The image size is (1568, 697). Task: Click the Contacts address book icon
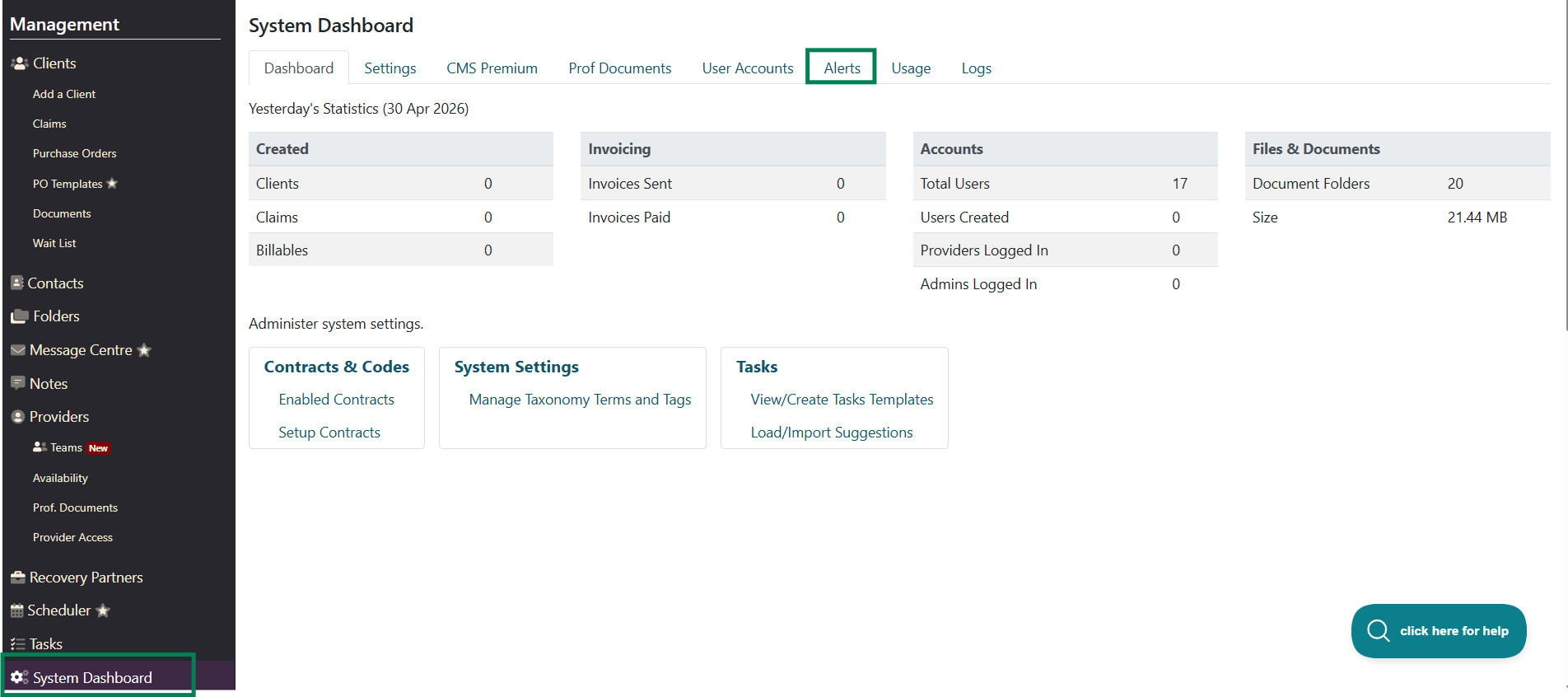(x=17, y=283)
